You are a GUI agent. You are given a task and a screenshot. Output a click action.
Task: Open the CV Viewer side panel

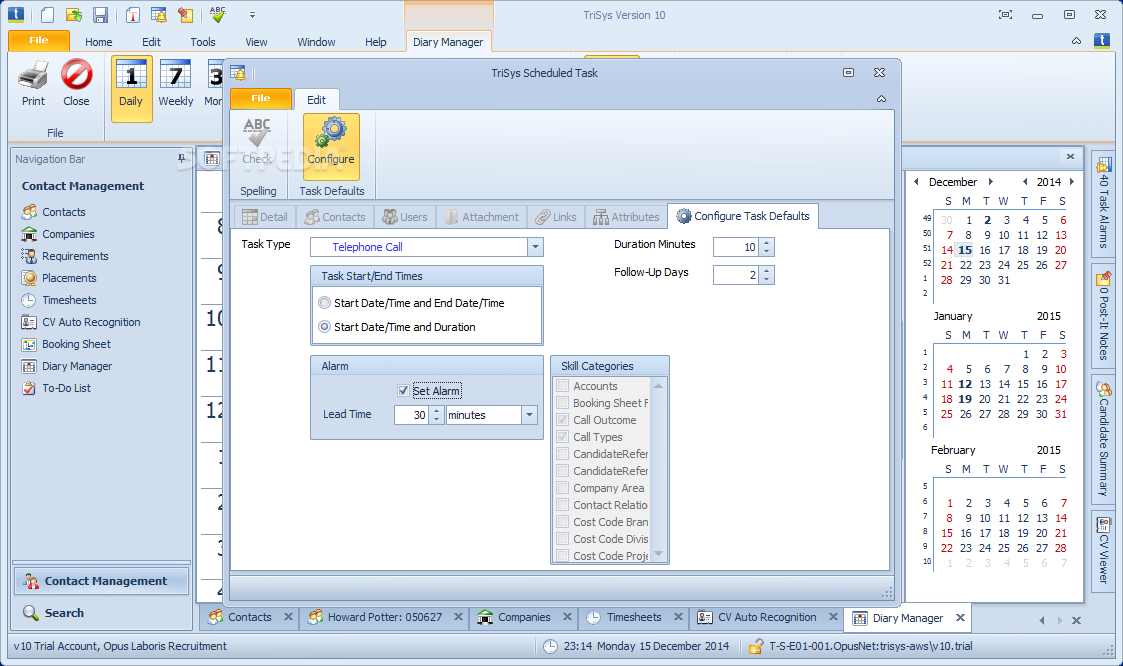pos(1104,549)
